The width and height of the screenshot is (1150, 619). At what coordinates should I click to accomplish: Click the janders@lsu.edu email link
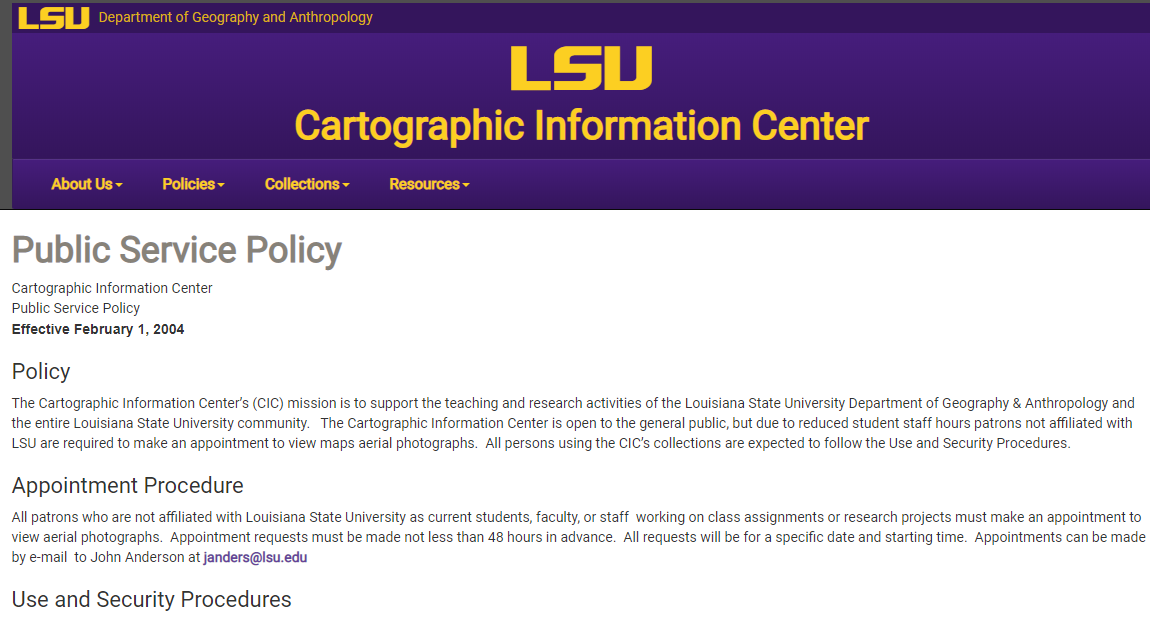click(x=255, y=557)
